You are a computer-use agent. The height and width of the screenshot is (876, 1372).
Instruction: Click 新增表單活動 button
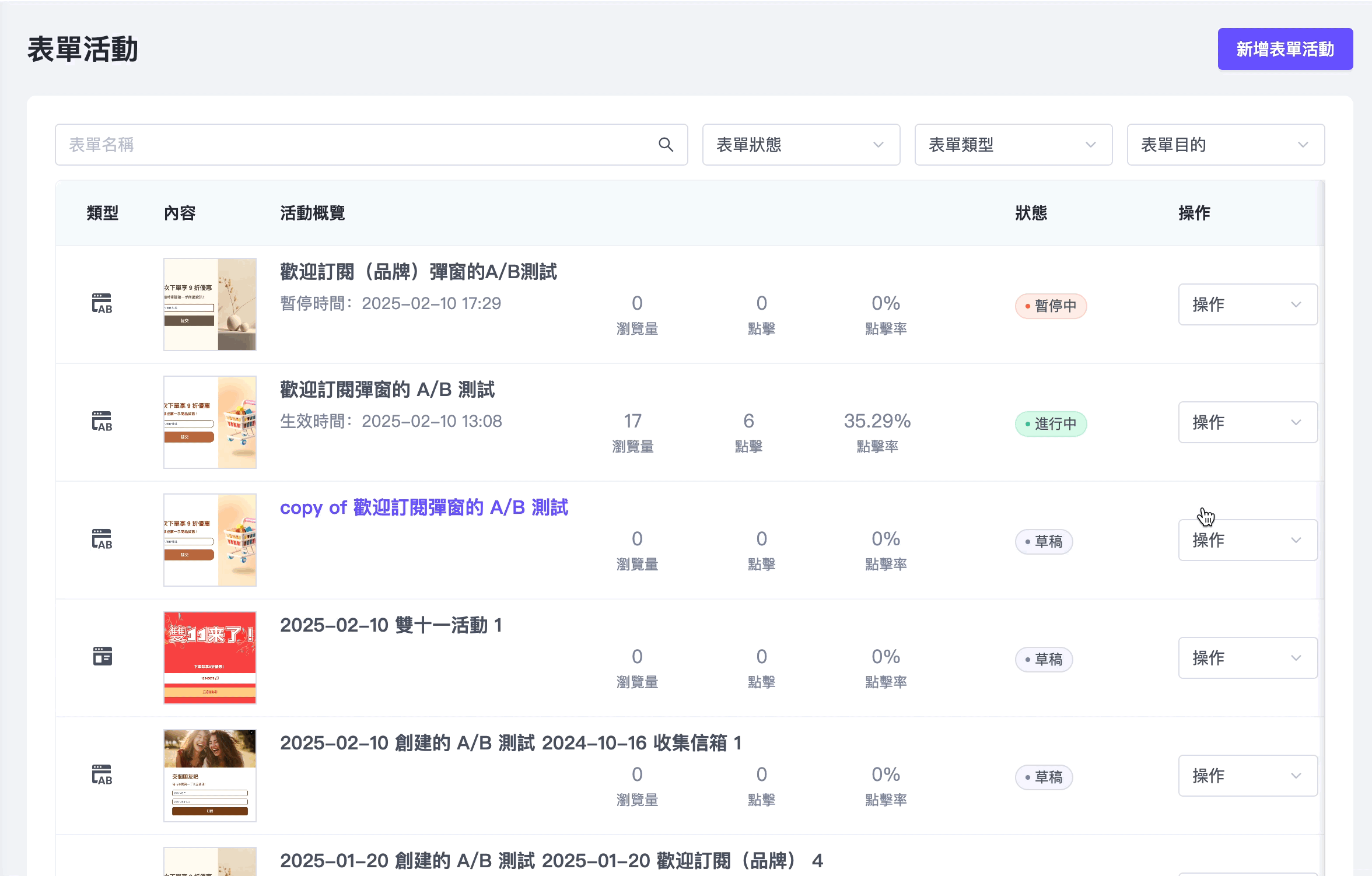[1284, 49]
